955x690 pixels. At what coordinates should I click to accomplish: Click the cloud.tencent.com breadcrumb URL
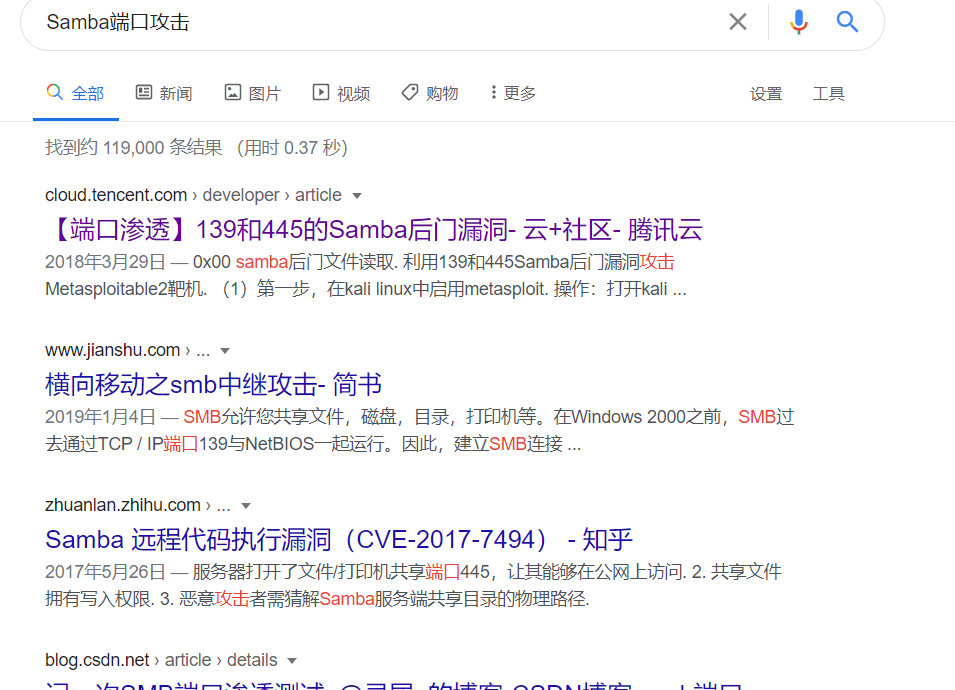point(193,195)
